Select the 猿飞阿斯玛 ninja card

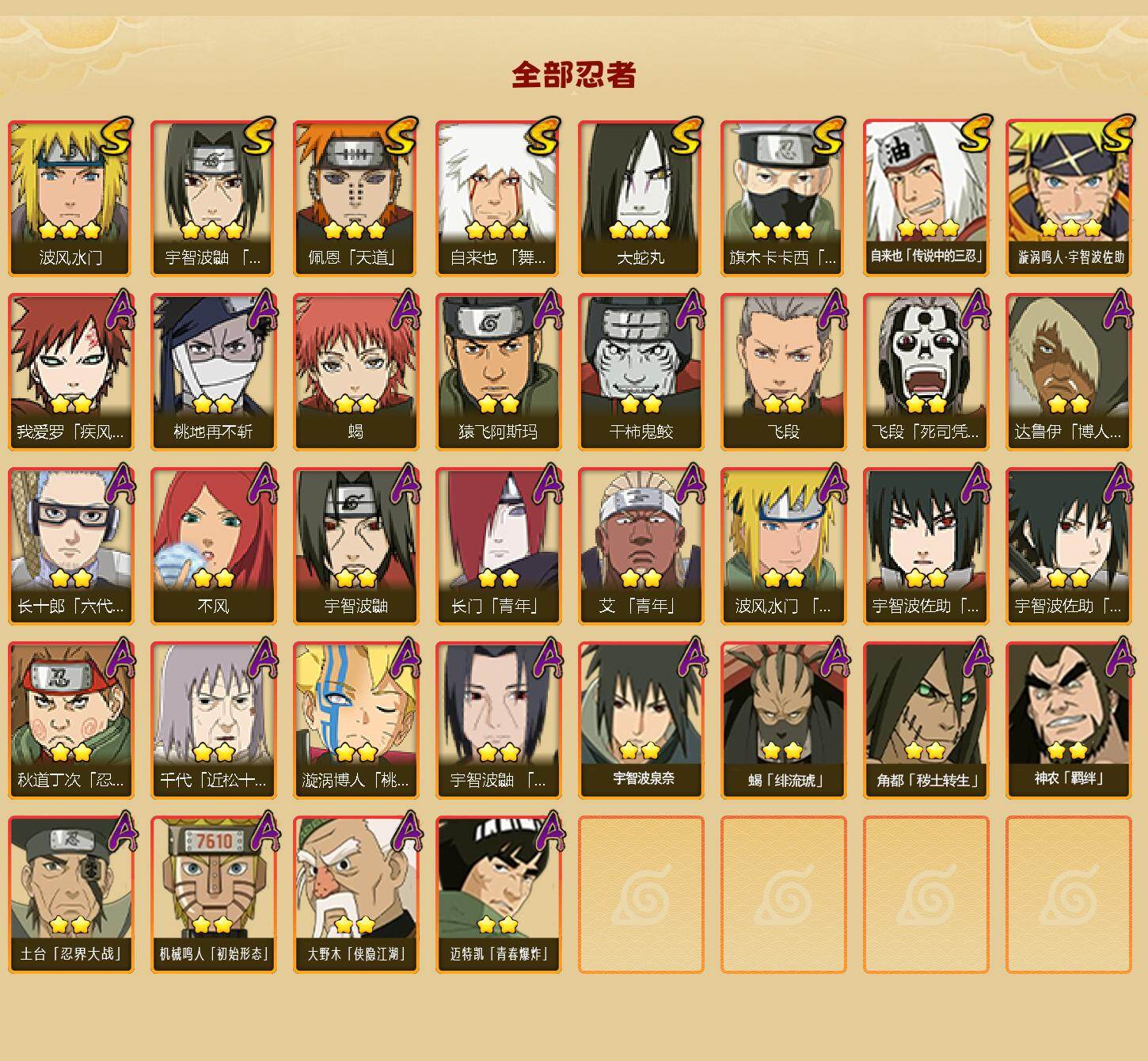[x=498, y=372]
